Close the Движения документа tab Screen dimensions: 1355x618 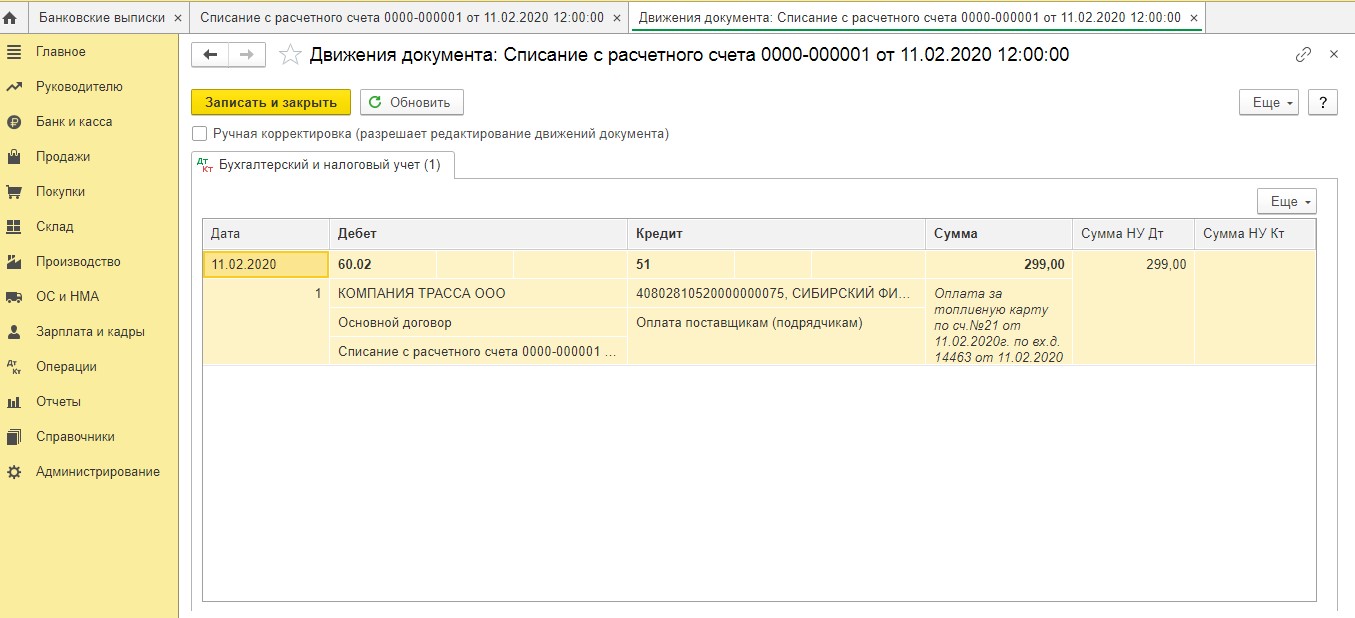click(1192, 18)
